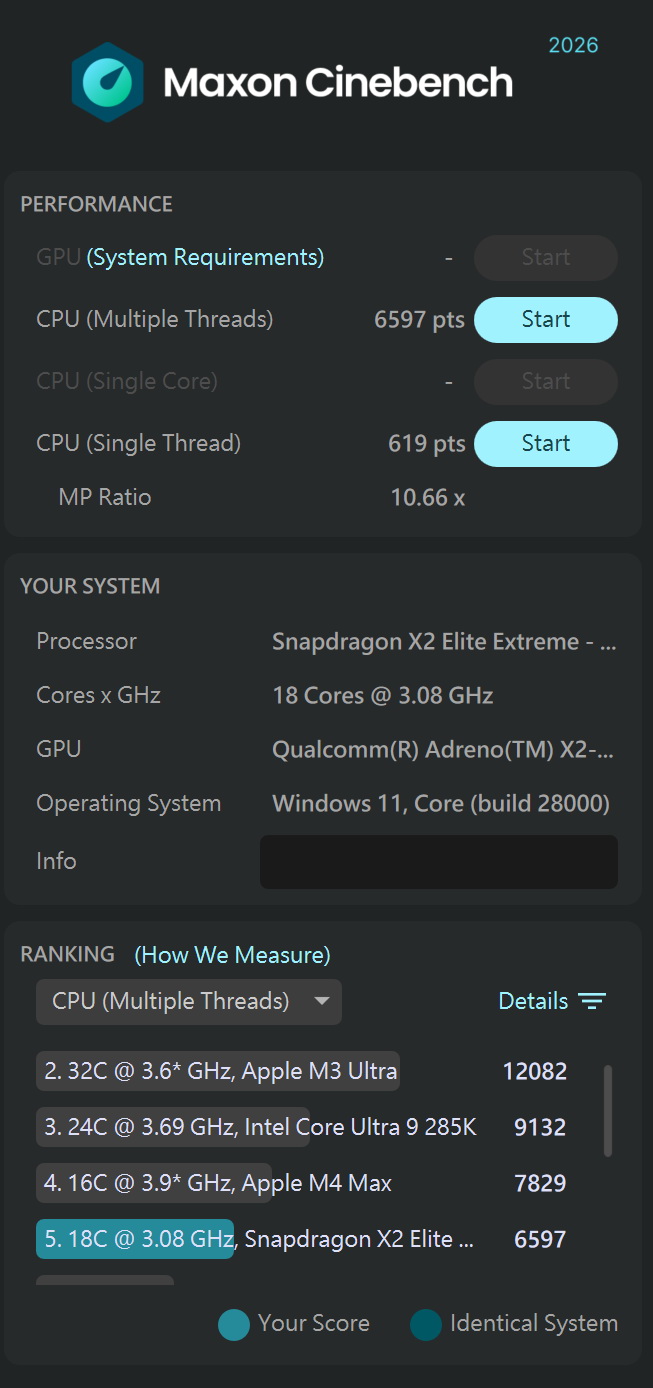Click the disabled GPU Start button

click(545, 258)
